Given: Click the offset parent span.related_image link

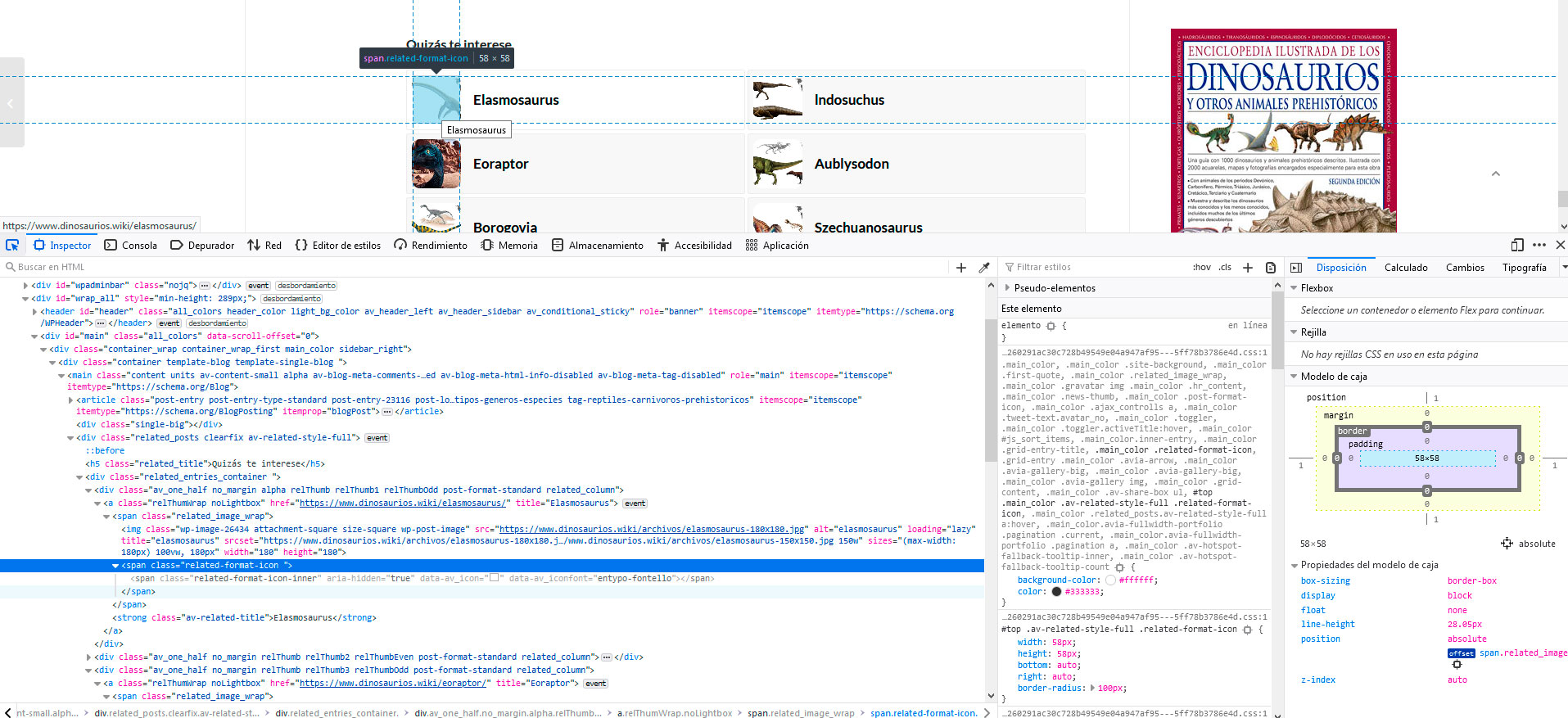Looking at the screenshot, I should 1523,653.
